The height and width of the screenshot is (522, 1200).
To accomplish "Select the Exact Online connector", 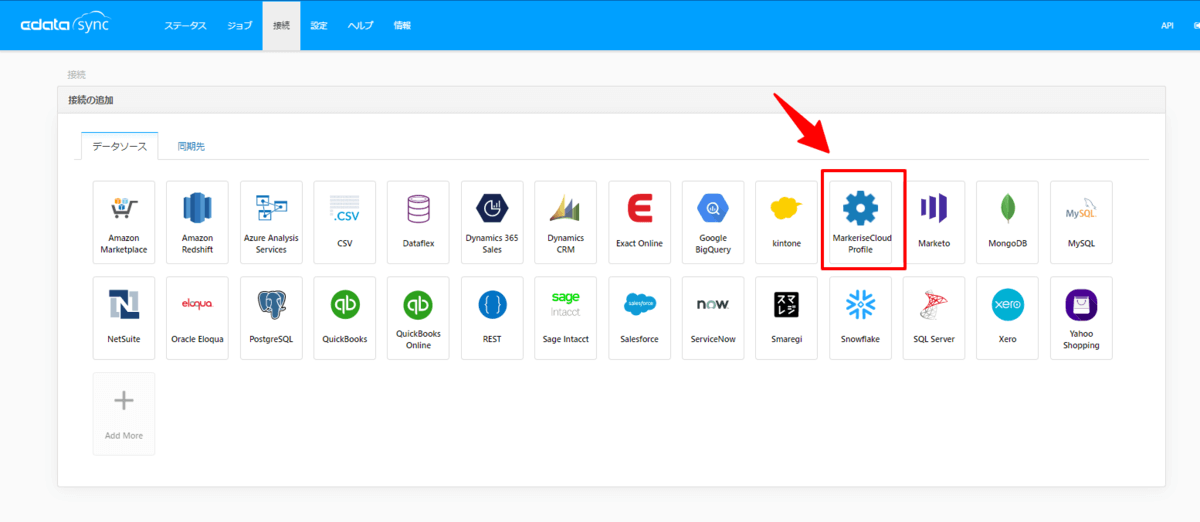I will click(639, 222).
